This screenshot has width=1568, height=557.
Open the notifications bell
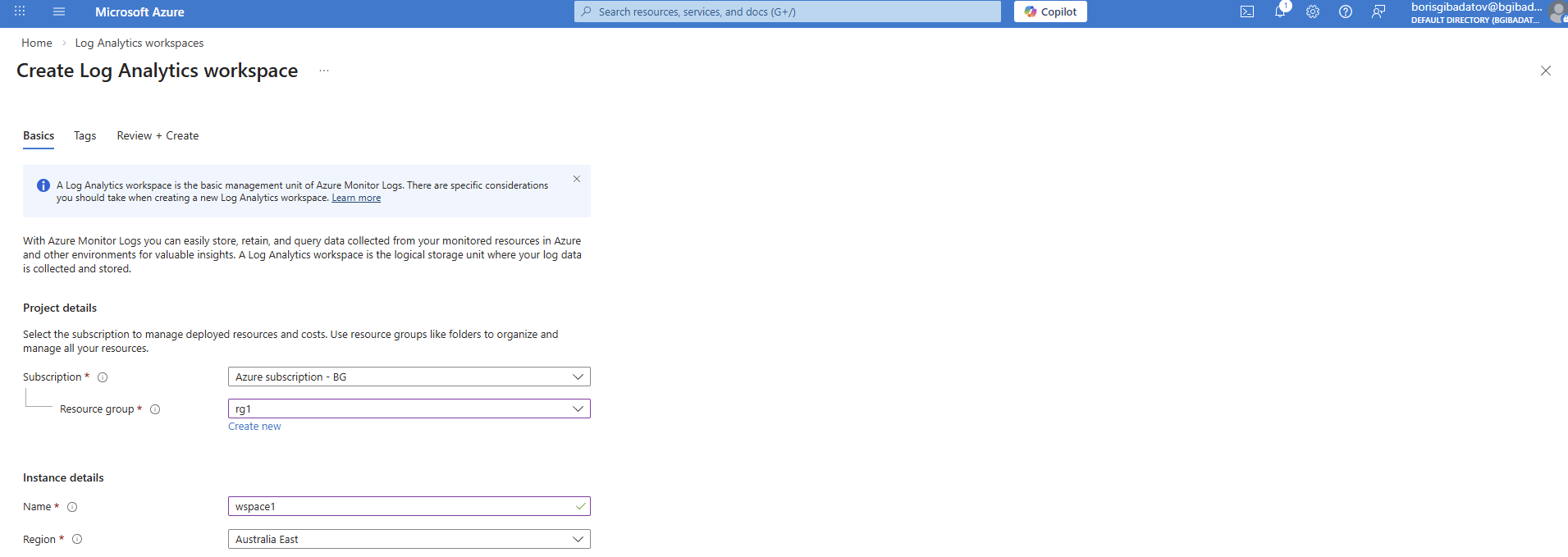[x=1279, y=11]
